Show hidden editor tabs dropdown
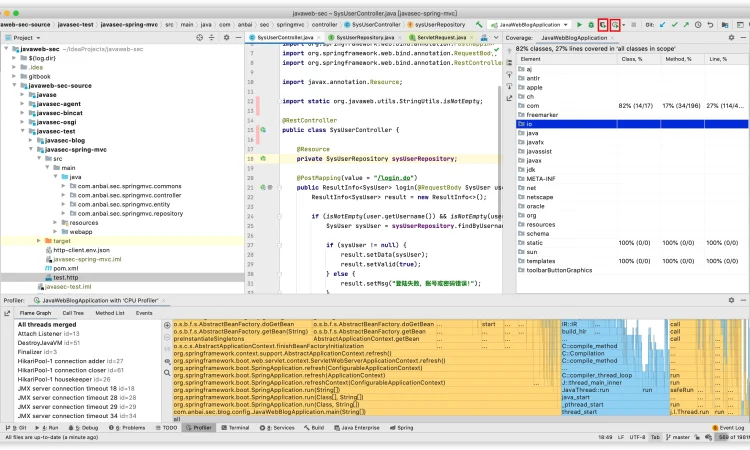This screenshot has width=750, height=450. coord(496,37)
